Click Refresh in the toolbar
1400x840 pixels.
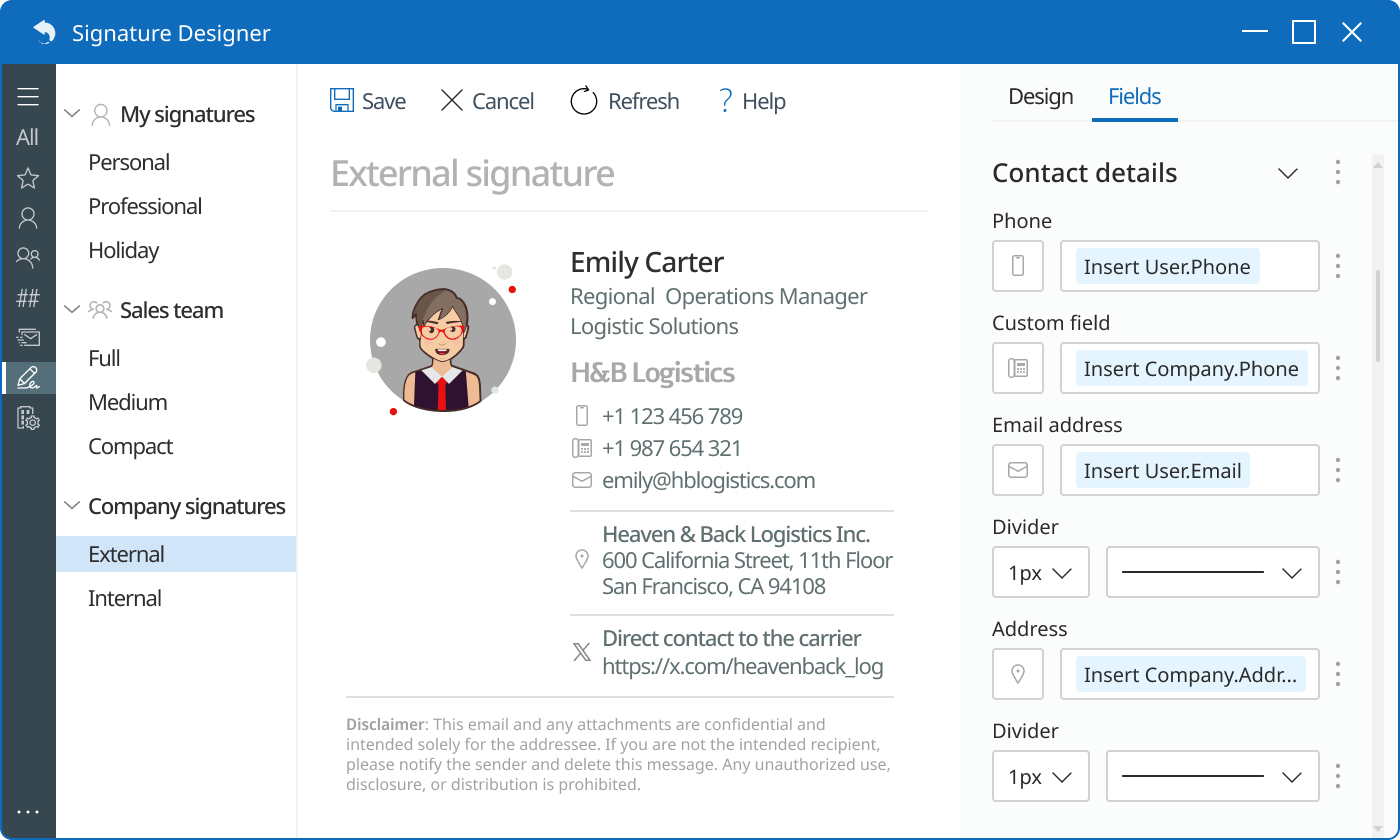click(624, 100)
